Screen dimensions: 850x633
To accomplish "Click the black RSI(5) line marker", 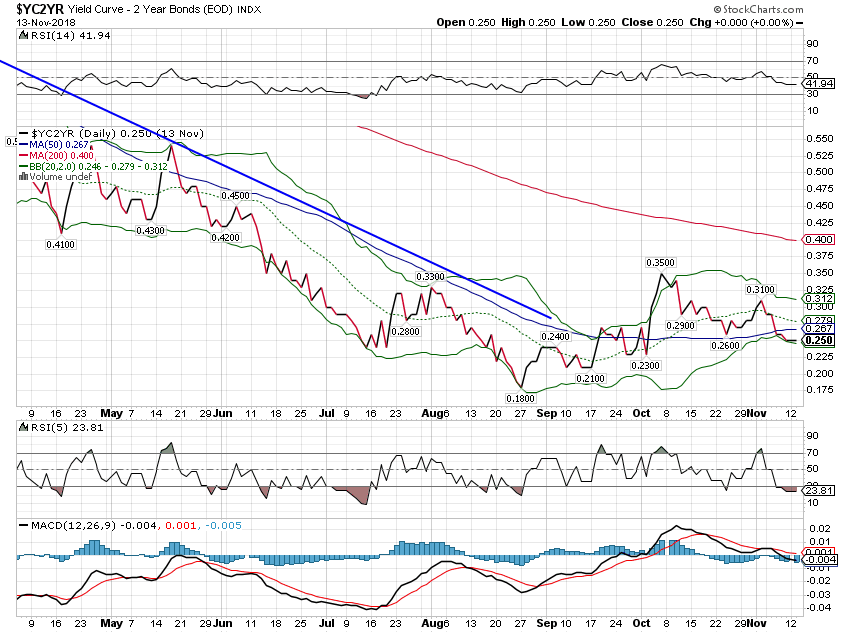I will pos(24,426).
